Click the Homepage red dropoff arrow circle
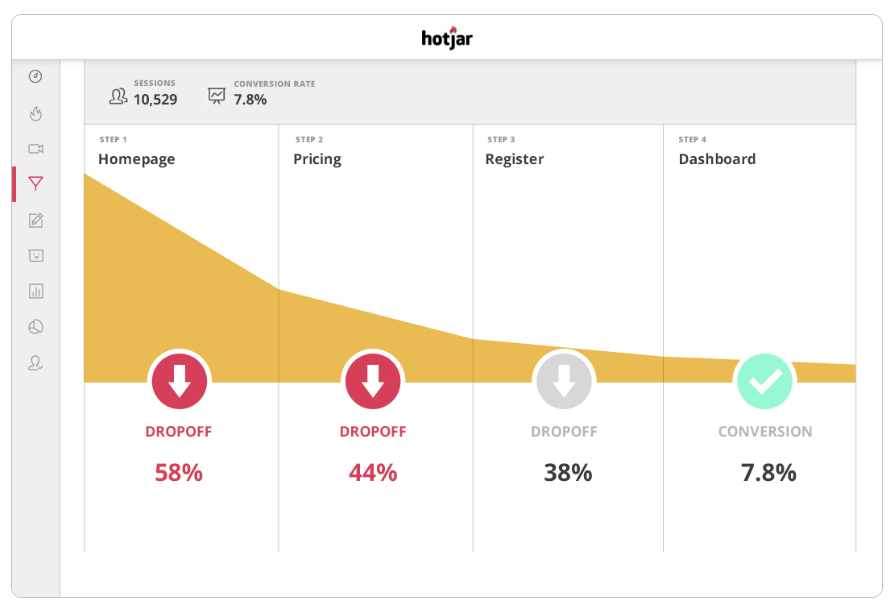 (179, 381)
